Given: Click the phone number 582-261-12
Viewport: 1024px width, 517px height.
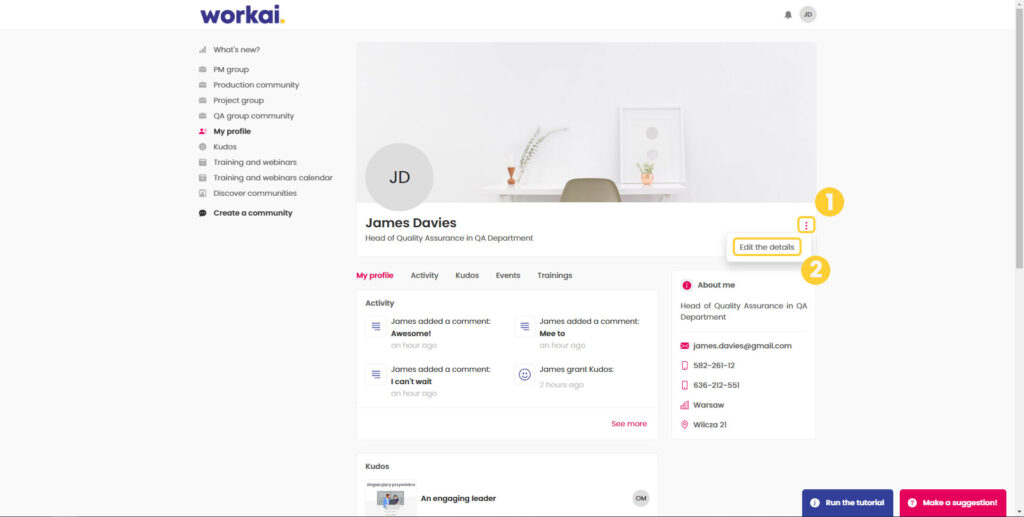Looking at the screenshot, I should (714, 366).
